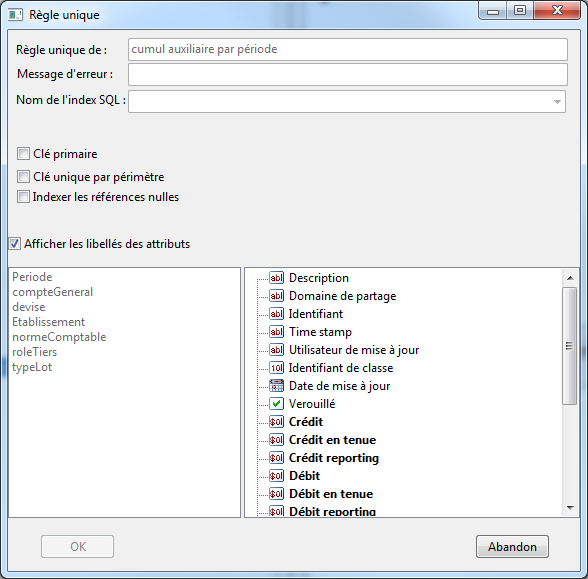The width and height of the screenshot is (588, 579).
Task: Tick the Clé unique par périmètre checkbox
Action: [23, 177]
